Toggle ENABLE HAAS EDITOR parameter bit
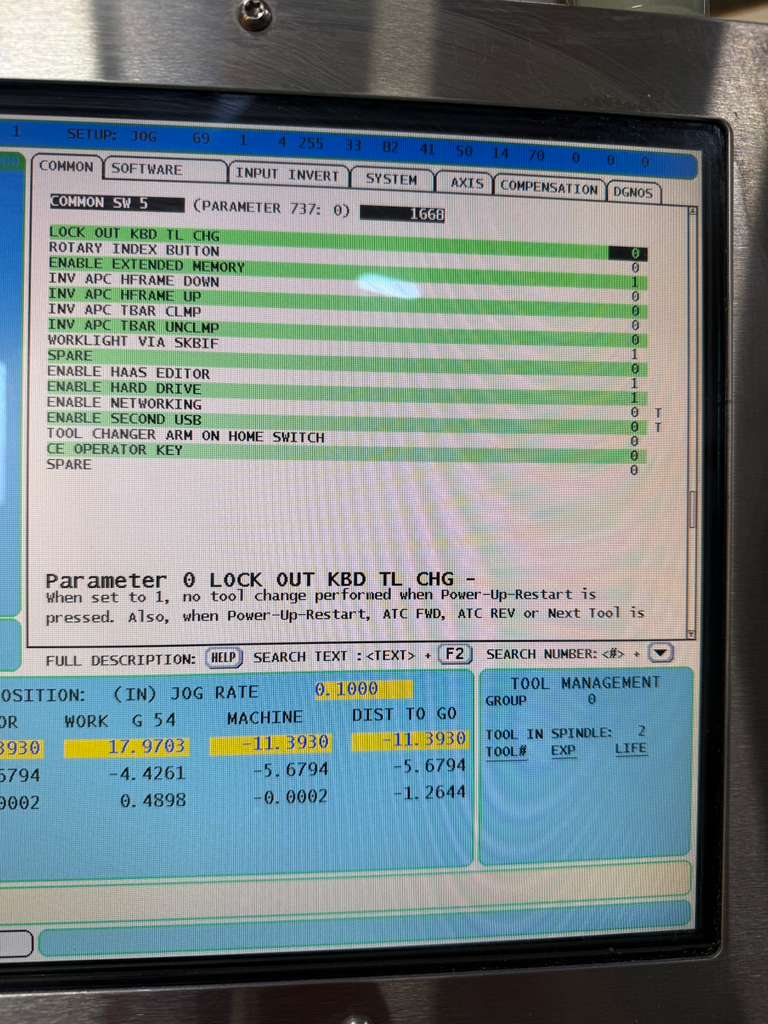Viewport: 768px width, 1024px height. (x=634, y=370)
